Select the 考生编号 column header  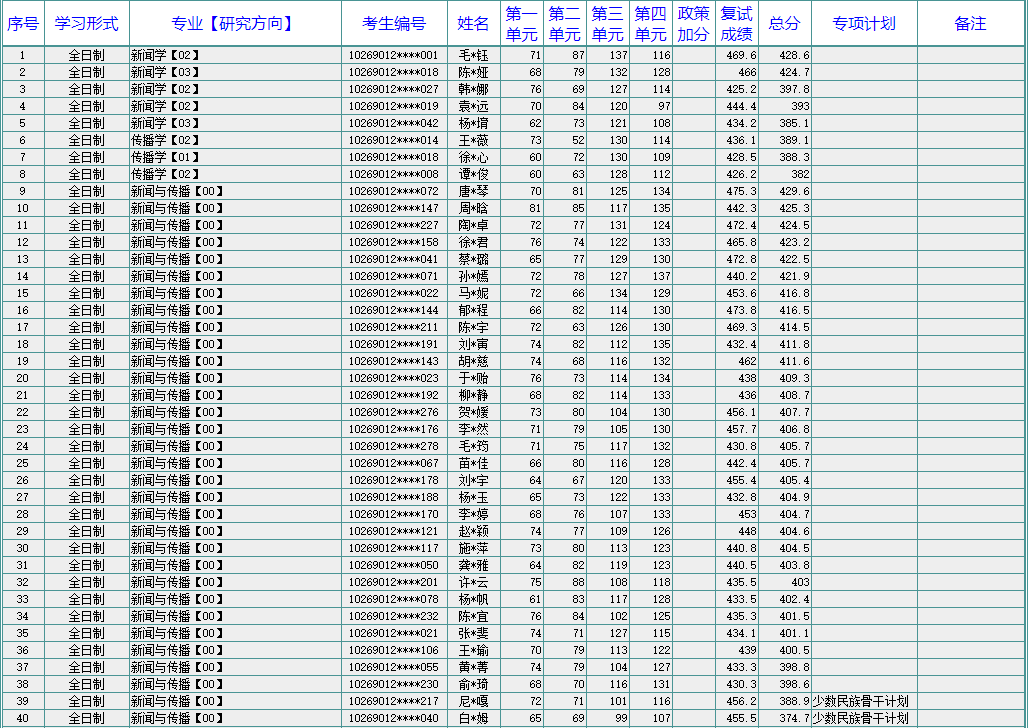[x=393, y=24]
